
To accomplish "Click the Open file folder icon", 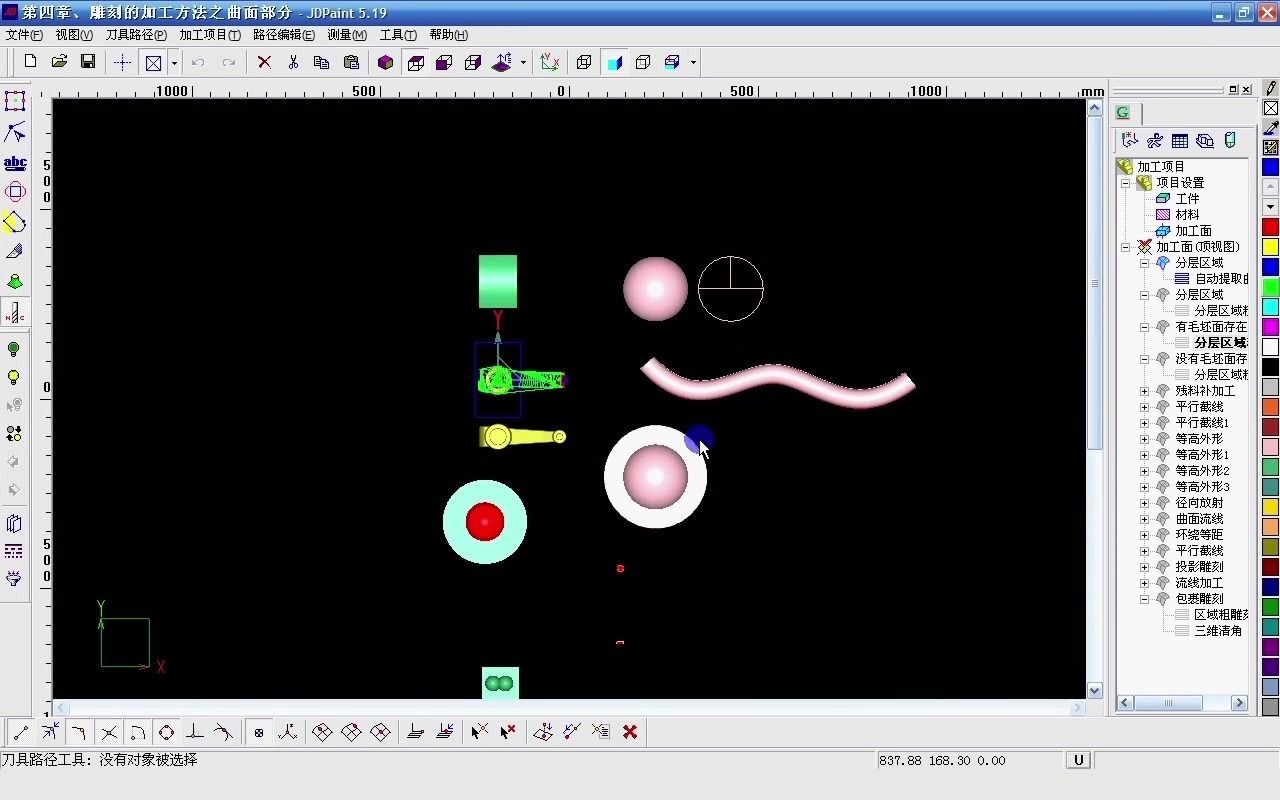I will (59, 62).
